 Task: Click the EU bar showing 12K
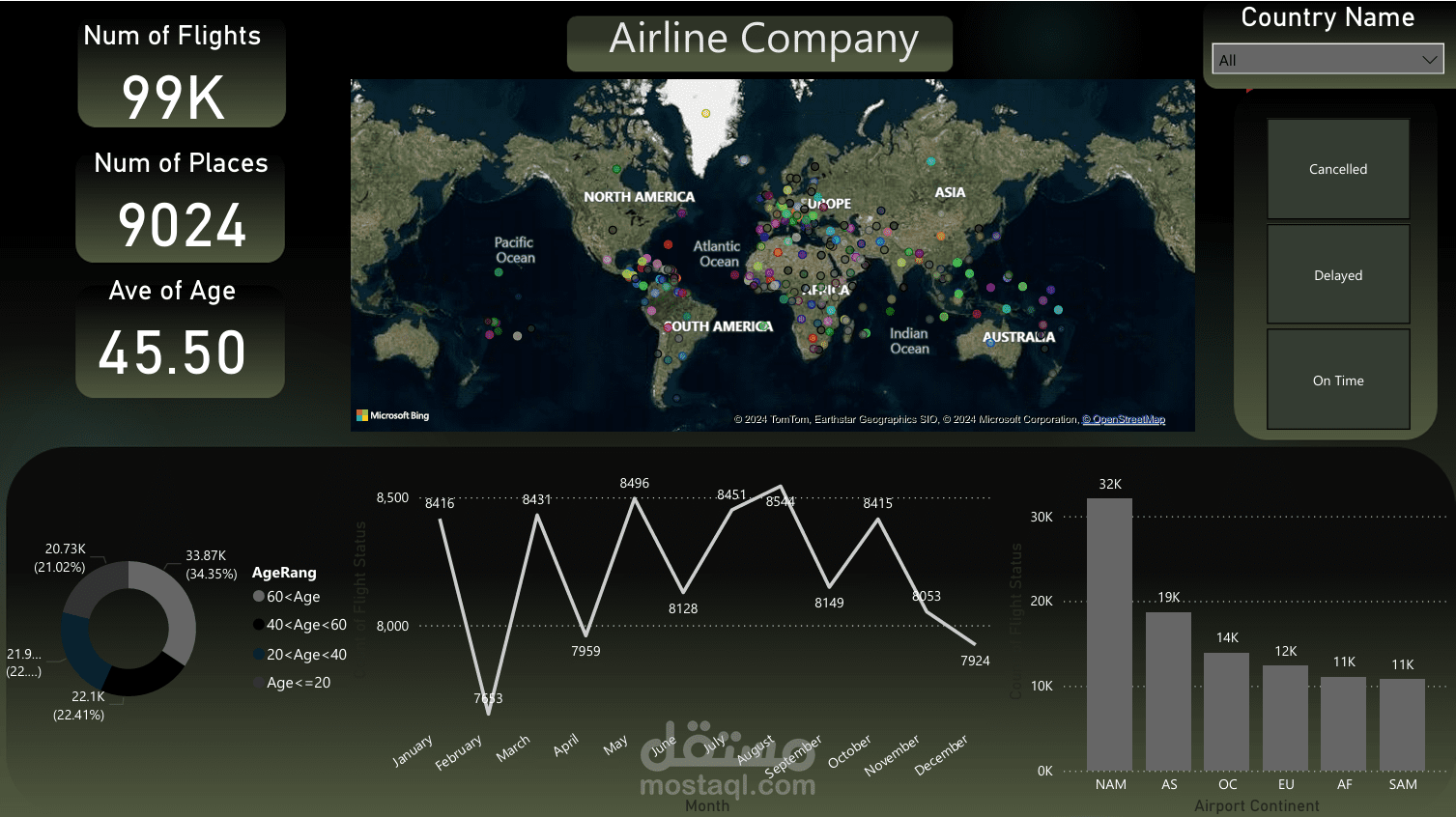[1286, 718]
